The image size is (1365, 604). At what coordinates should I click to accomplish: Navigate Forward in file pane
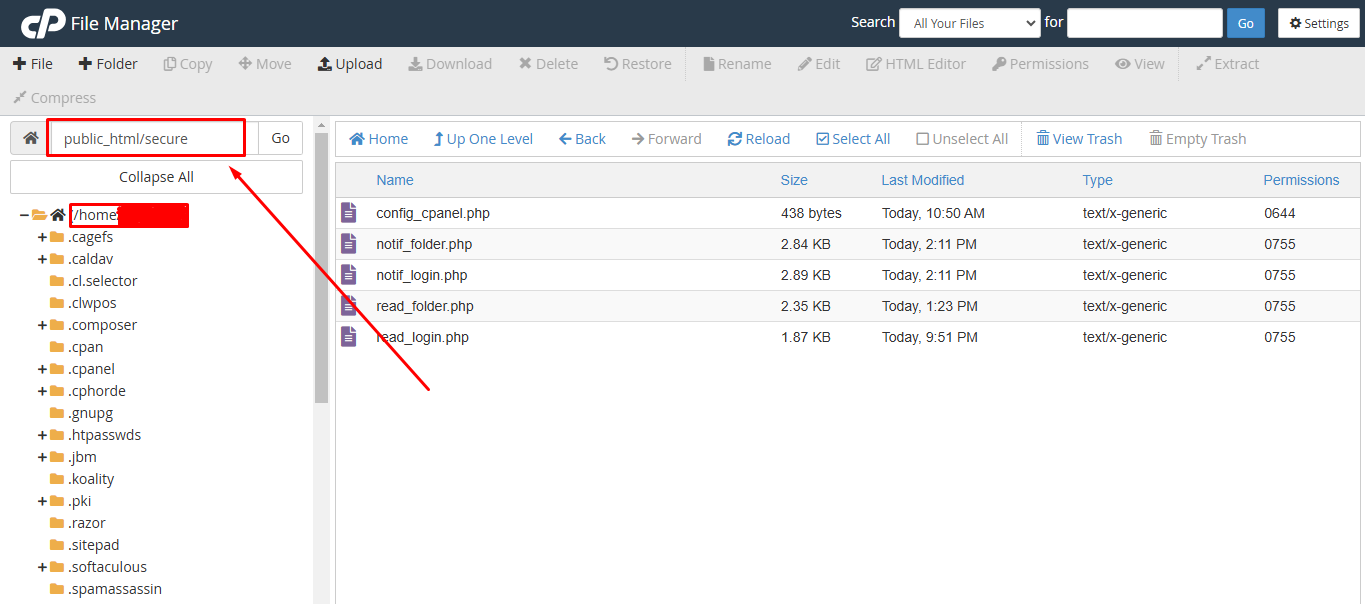point(667,139)
